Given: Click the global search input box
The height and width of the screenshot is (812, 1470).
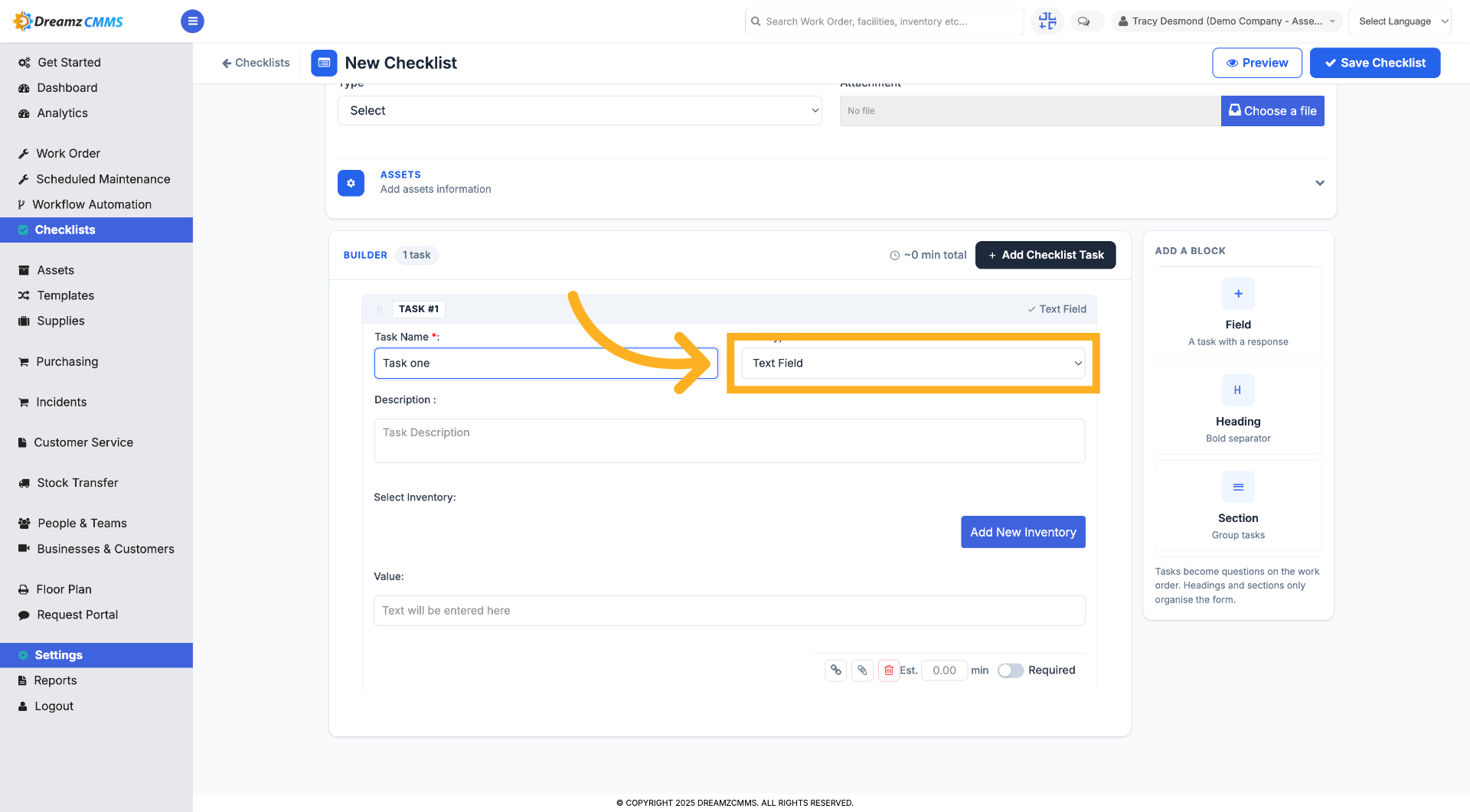Looking at the screenshot, I should [x=884, y=21].
